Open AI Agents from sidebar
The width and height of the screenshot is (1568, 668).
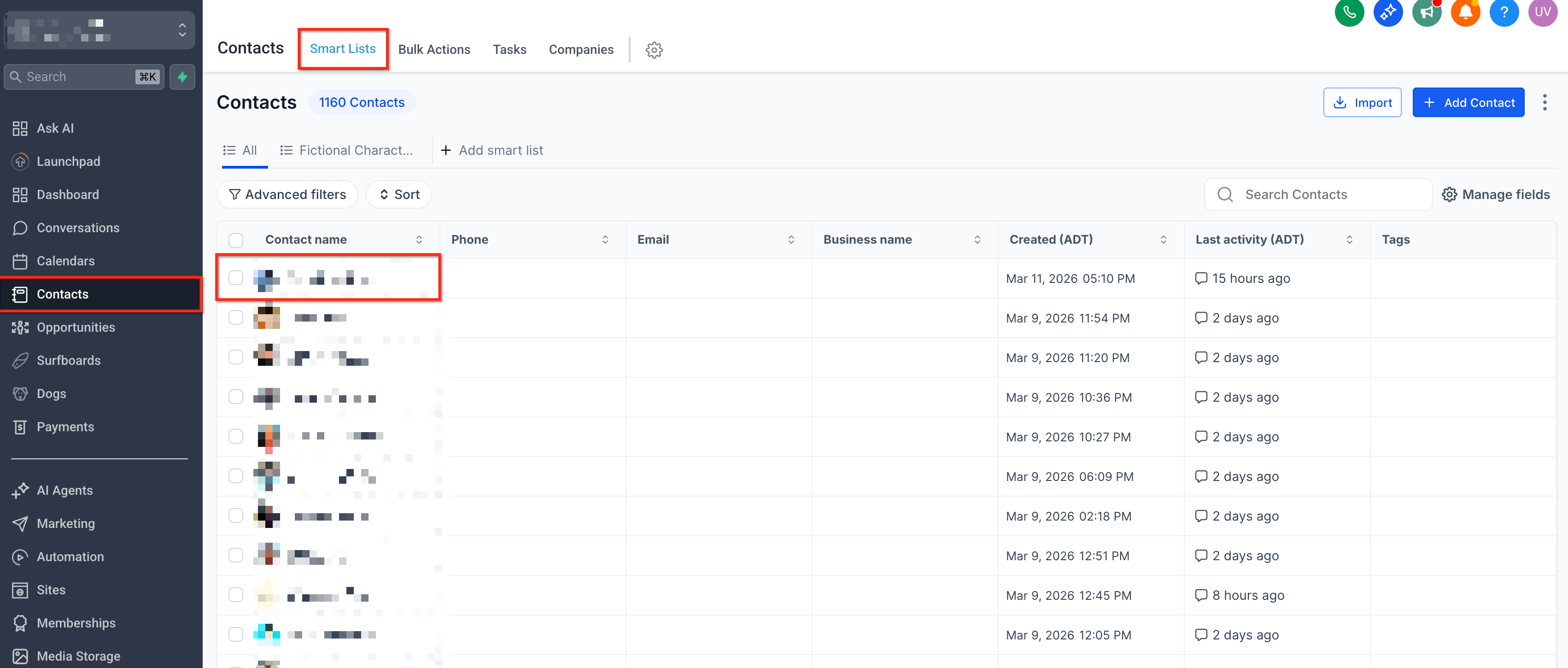[x=64, y=490]
